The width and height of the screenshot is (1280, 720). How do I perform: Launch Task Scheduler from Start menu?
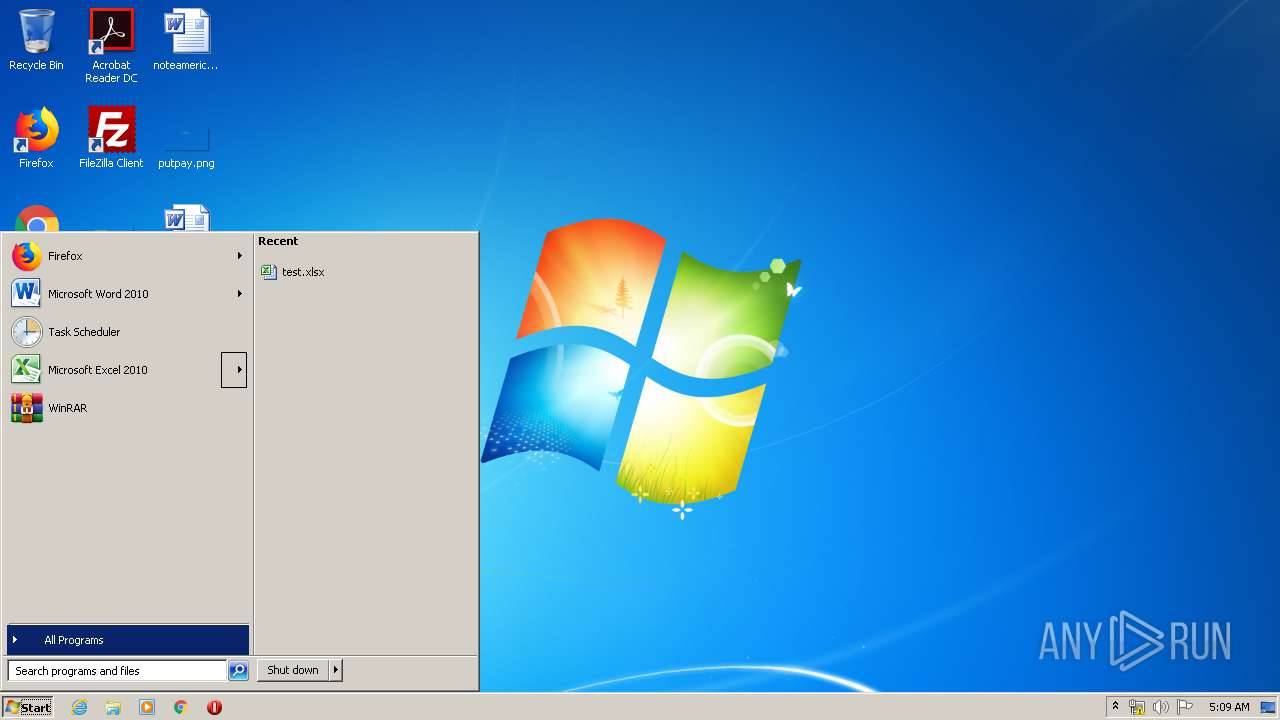click(127, 332)
